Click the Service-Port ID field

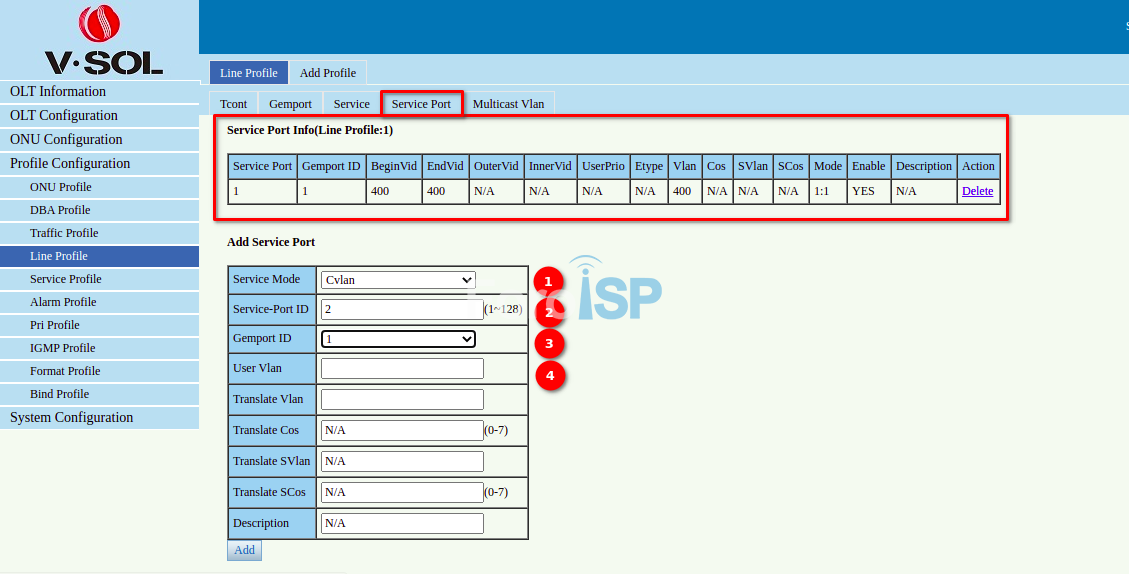tap(402, 310)
